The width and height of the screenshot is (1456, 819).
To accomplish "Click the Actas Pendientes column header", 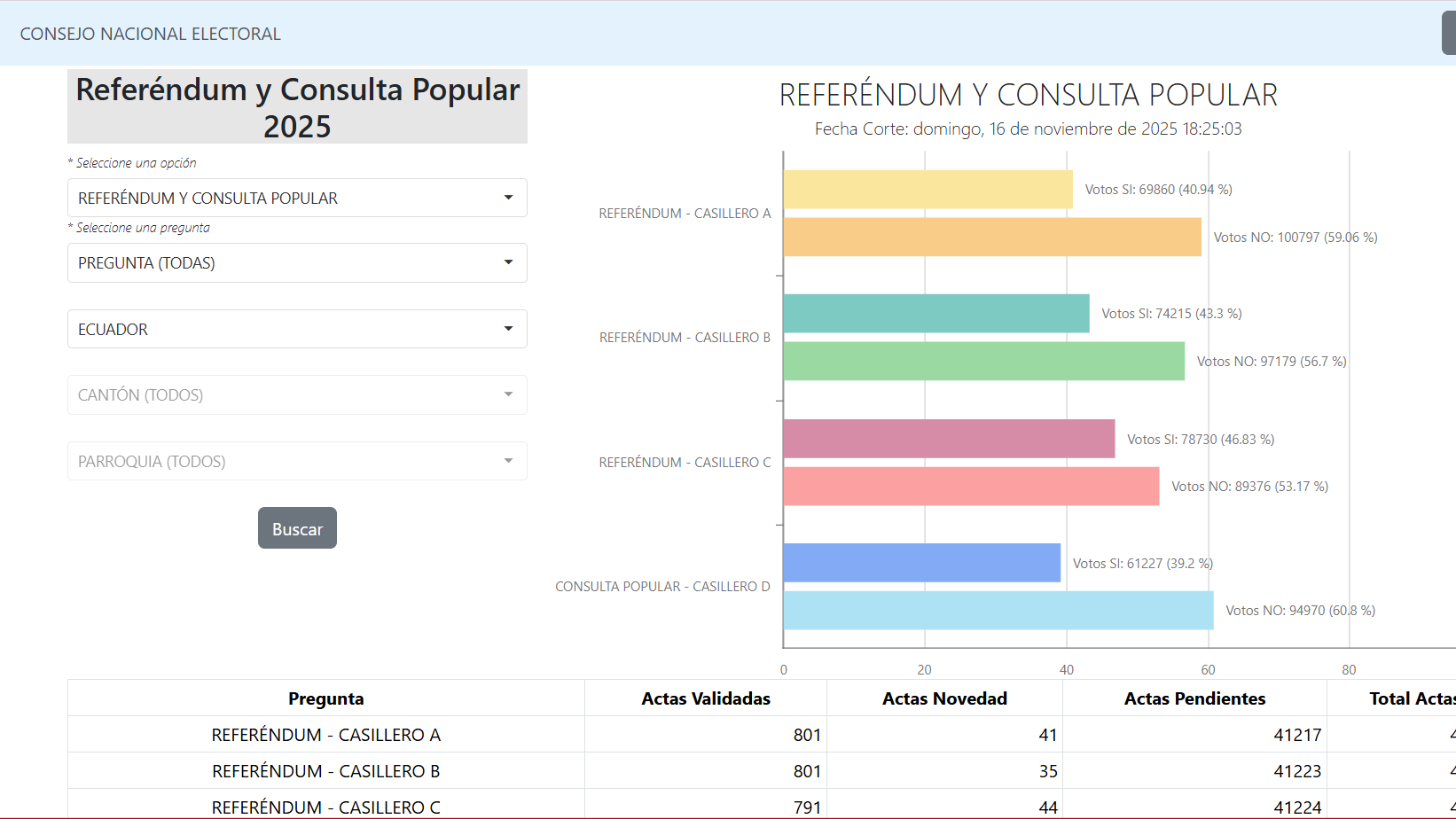I will 1194,698.
